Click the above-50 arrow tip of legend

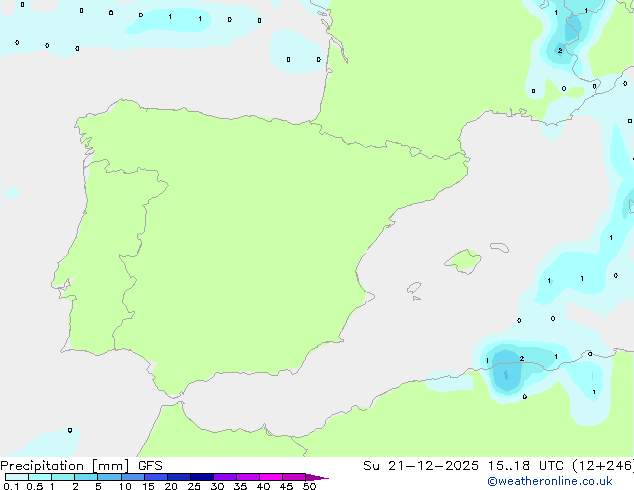(317, 477)
